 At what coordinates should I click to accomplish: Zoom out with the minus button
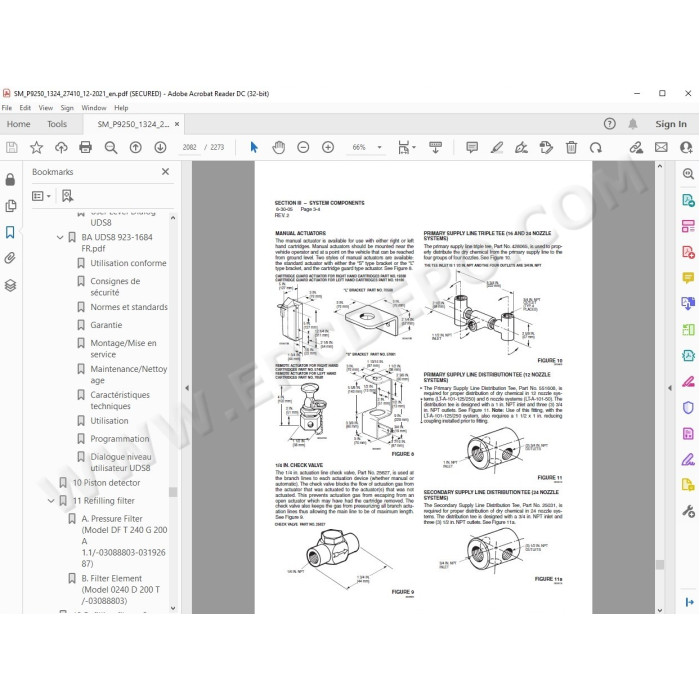point(303,147)
